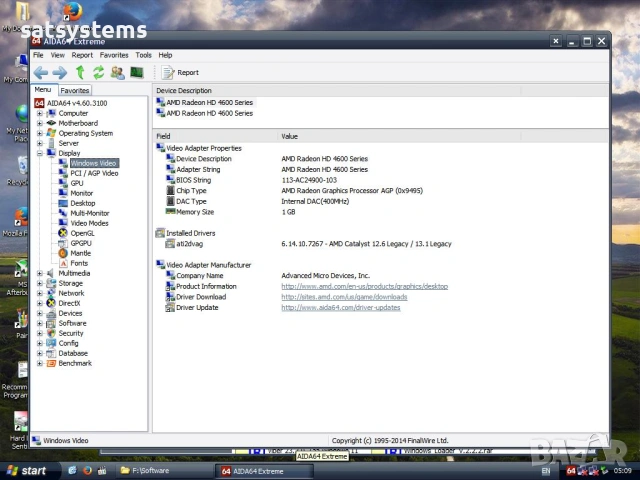The image size is (640, 480).
Task: Select the Menu tab
Action: [43, 89]
